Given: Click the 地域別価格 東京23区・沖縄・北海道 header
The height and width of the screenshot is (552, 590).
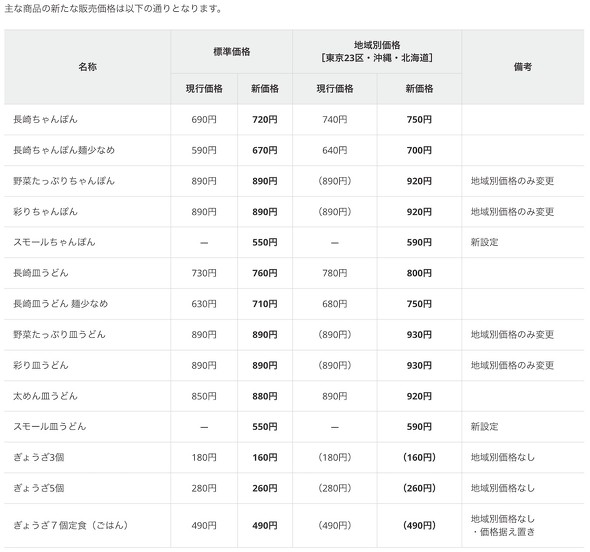Looking at the screenshot, I should click(x=377, y=52).
